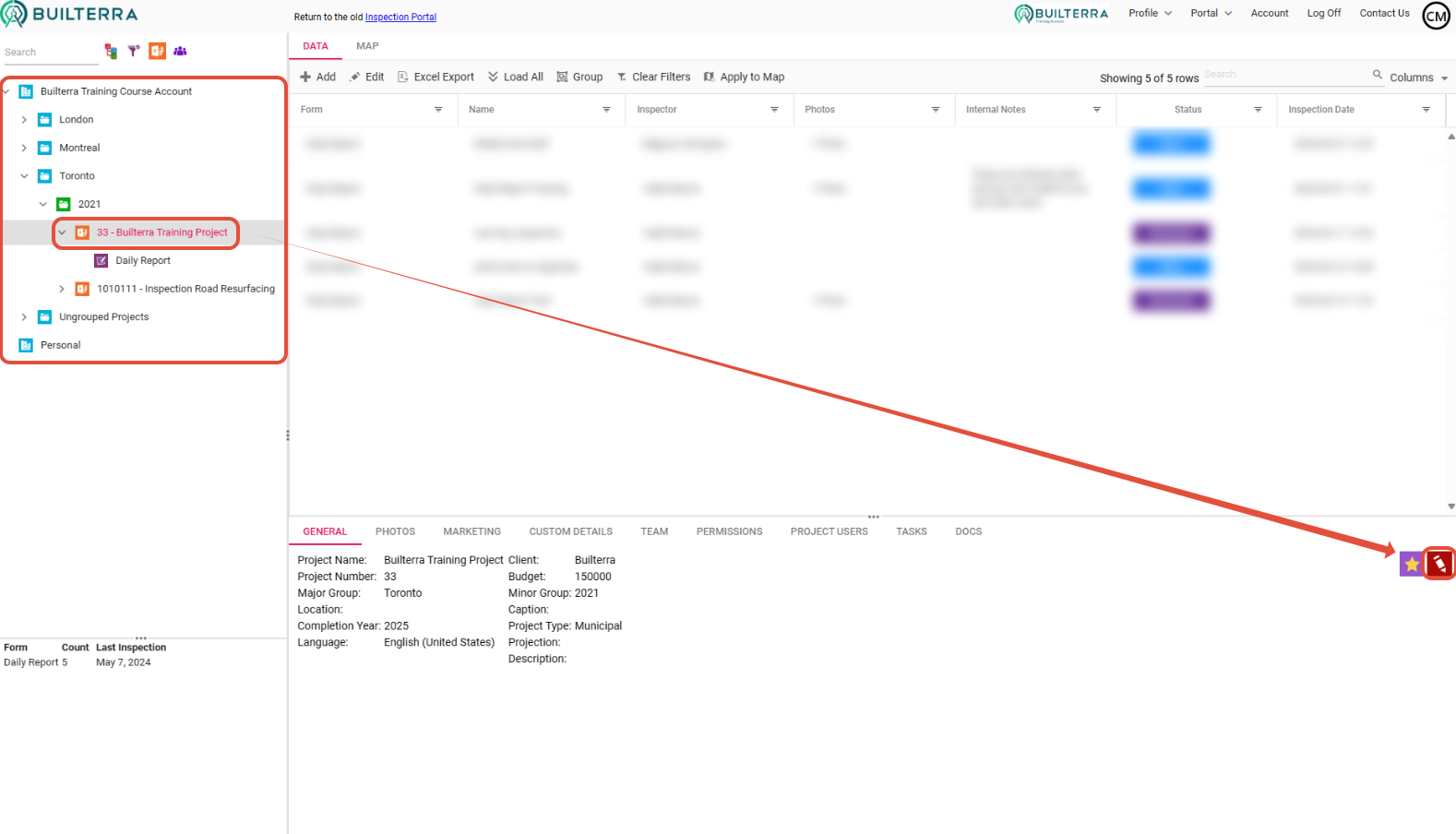Expand the Montreal tree node
This screenshot has width=1456, height=834.
pos(24,148)
